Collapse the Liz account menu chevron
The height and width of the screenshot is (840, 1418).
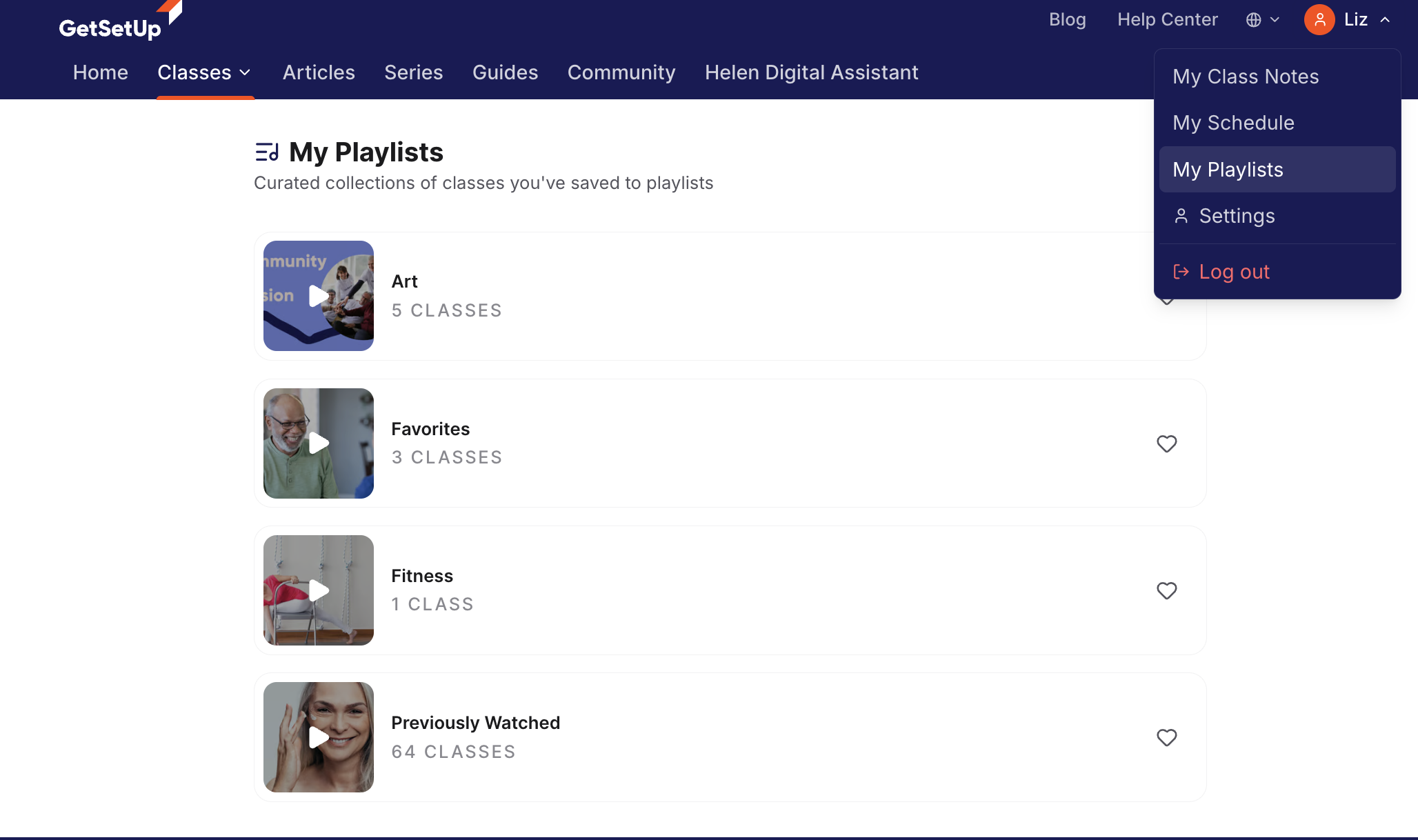(x=1385, y=20)
